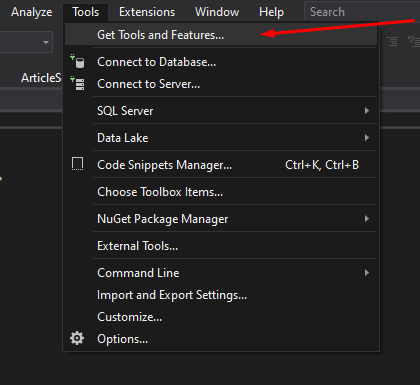Click the Connect to Server icon
The width and height of the screenshot is (420, 385).
tap(77, 84)
